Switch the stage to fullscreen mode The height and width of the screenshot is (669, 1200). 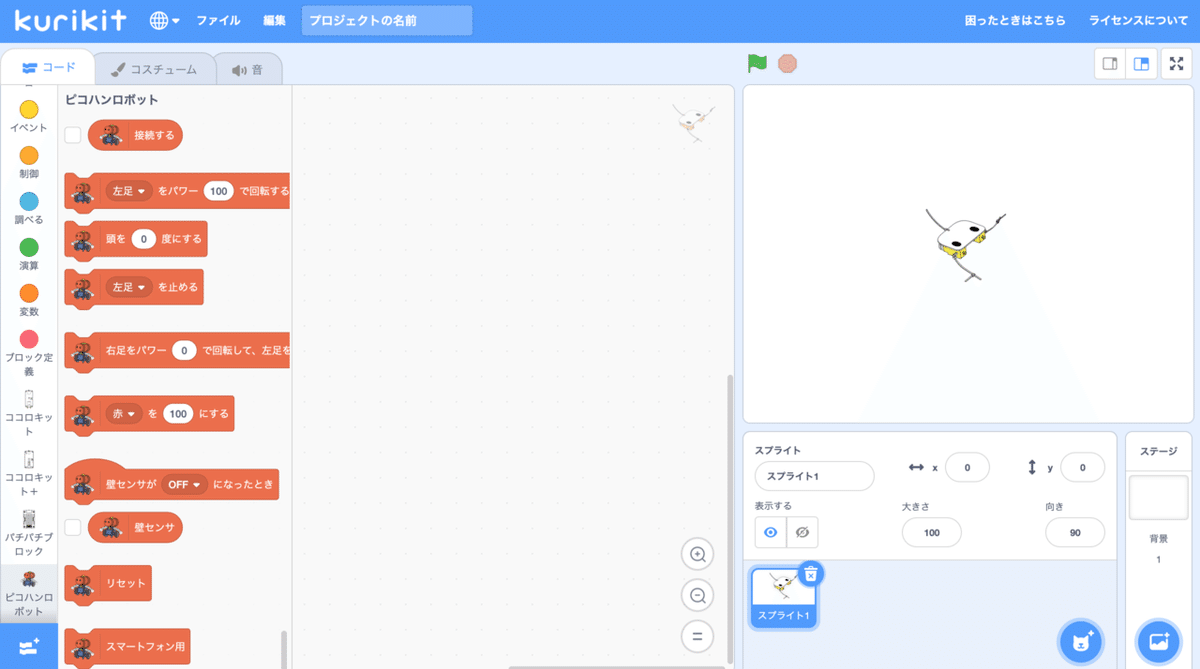pyautogui.click(x=1176, y=63)
